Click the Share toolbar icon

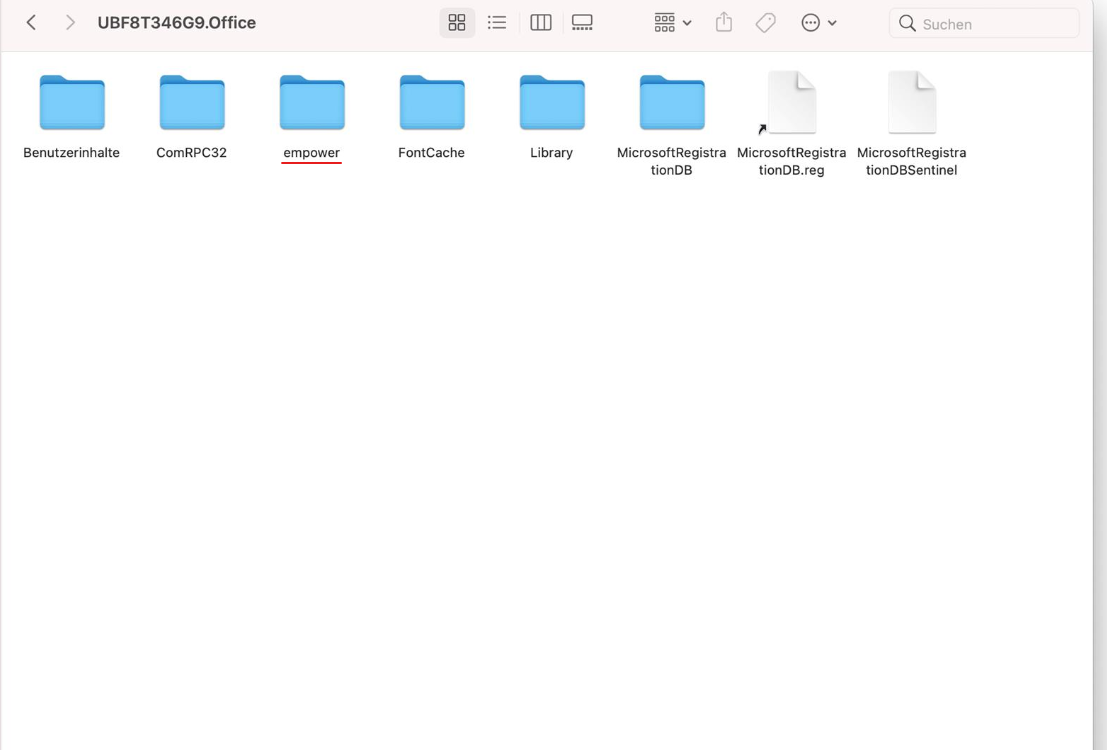coord(724,23)
